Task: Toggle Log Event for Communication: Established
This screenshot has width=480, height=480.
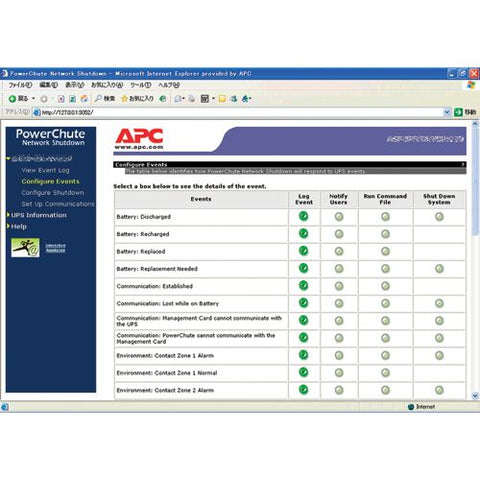Action: click(x=303, y=285)
